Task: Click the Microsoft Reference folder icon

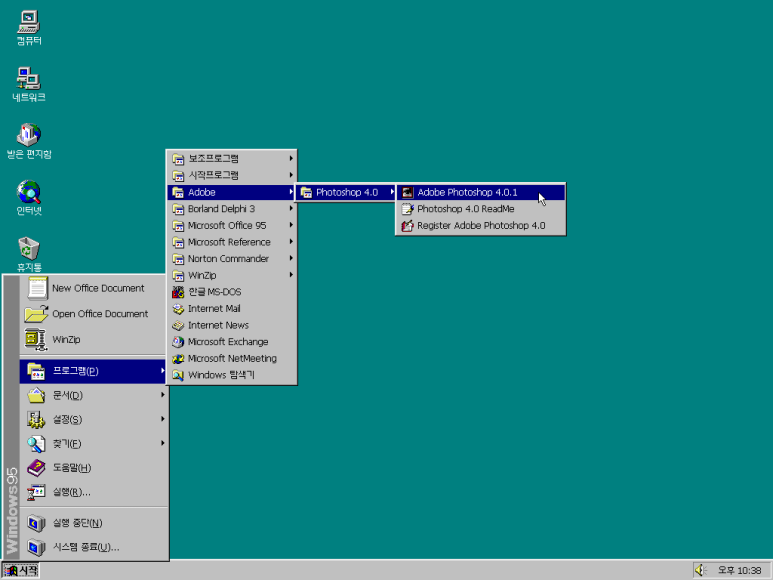Action: [x=178, y=242]
